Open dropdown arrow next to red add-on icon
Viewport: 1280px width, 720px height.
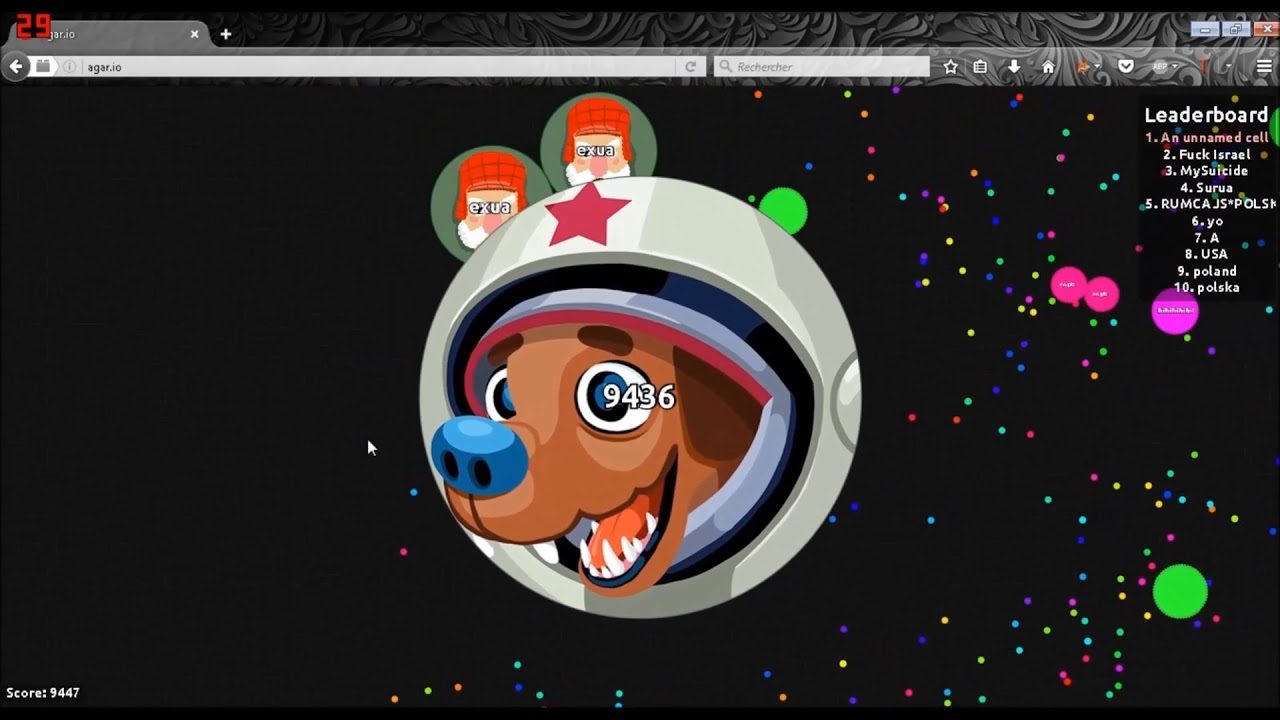tap(1228, 67)
